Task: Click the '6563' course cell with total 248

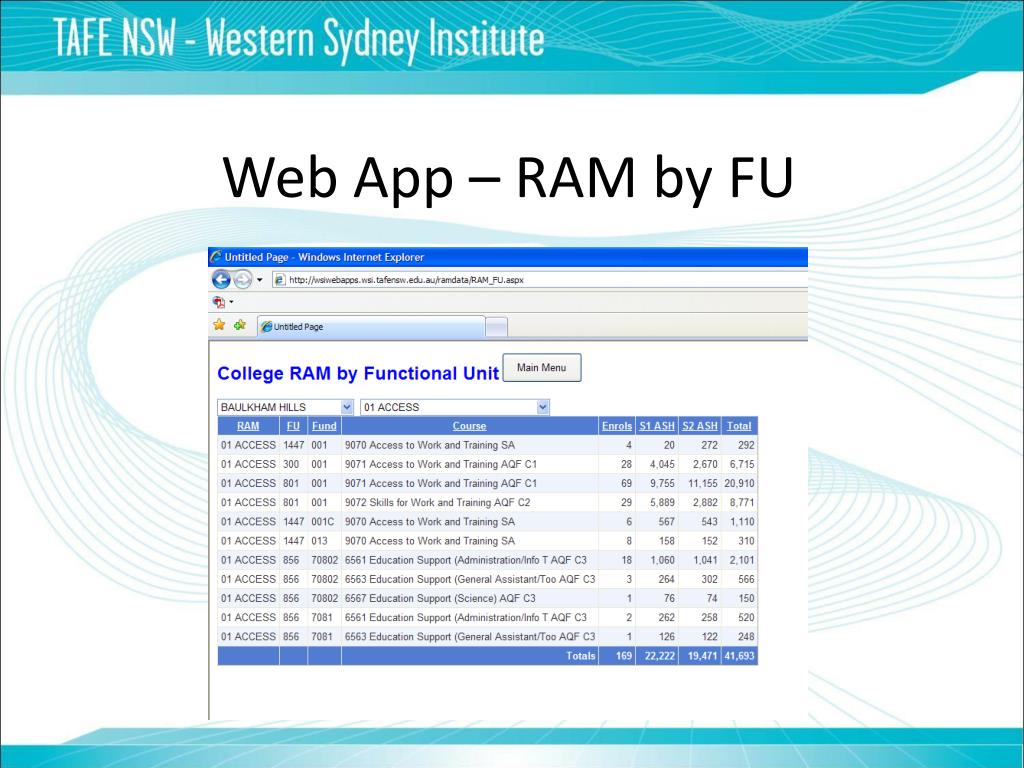Action: 470,637
